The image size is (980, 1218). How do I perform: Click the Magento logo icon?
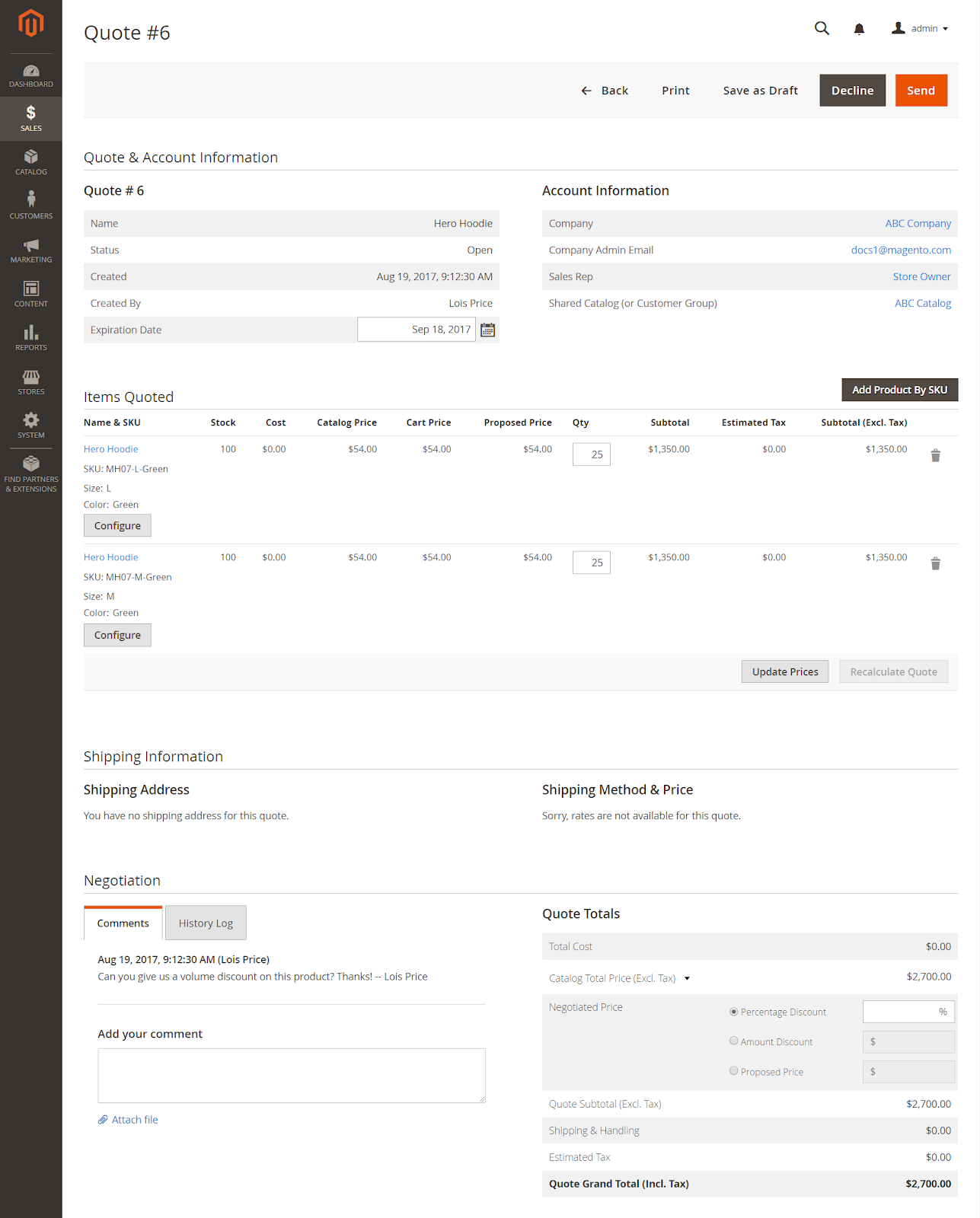[31, 24]
